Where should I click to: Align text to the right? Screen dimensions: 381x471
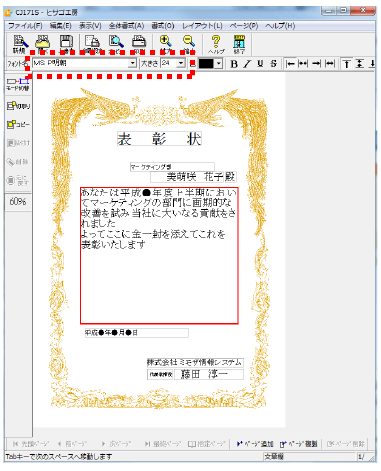[316, 64]
